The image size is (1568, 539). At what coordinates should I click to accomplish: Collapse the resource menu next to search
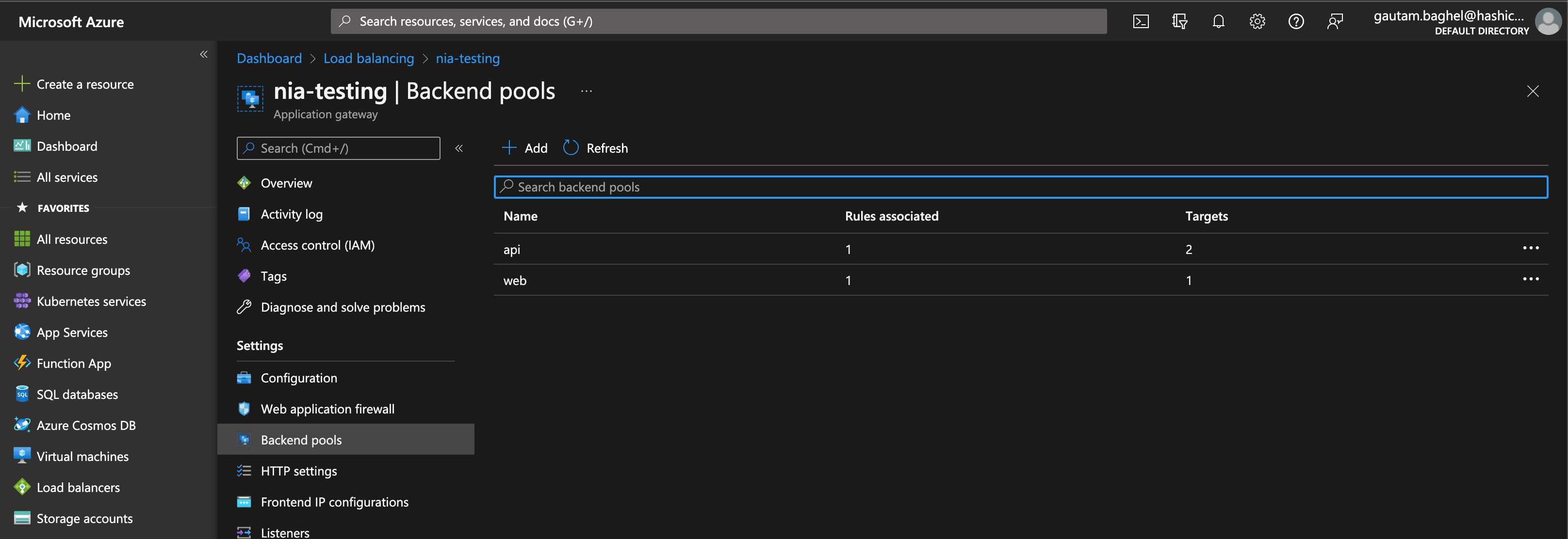(459, 148)
